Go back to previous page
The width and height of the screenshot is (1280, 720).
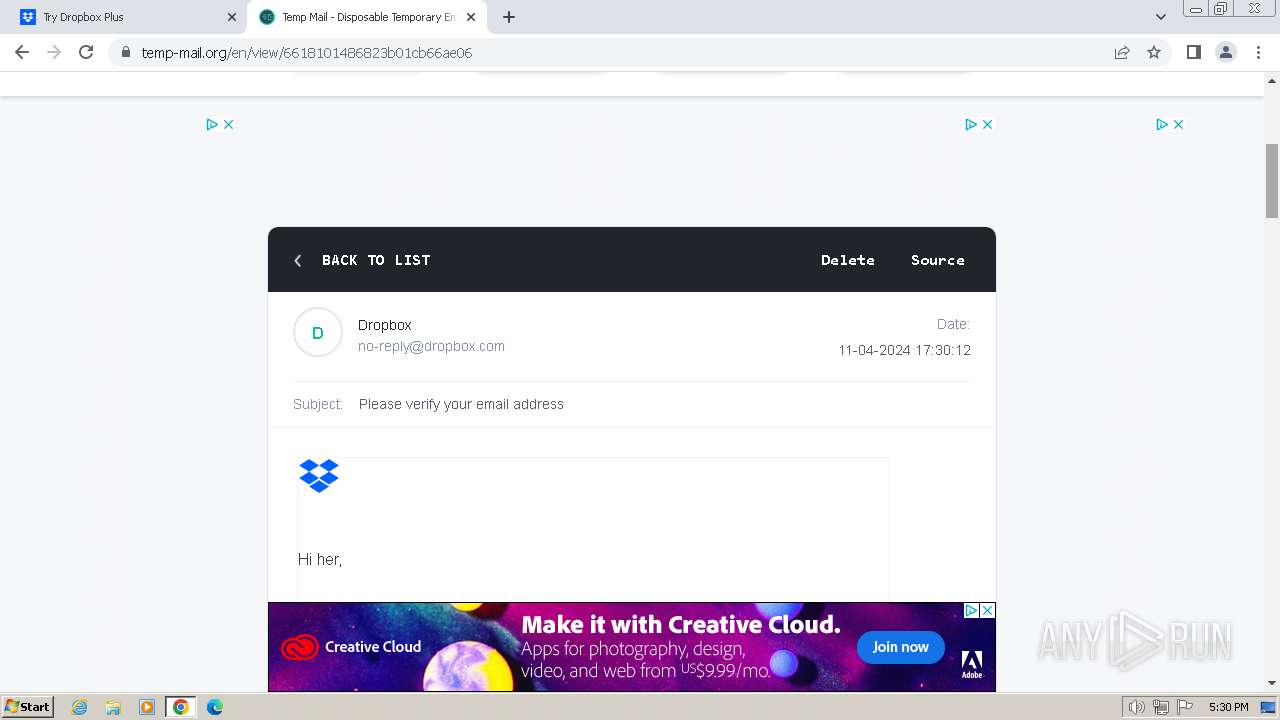point(22,52)
